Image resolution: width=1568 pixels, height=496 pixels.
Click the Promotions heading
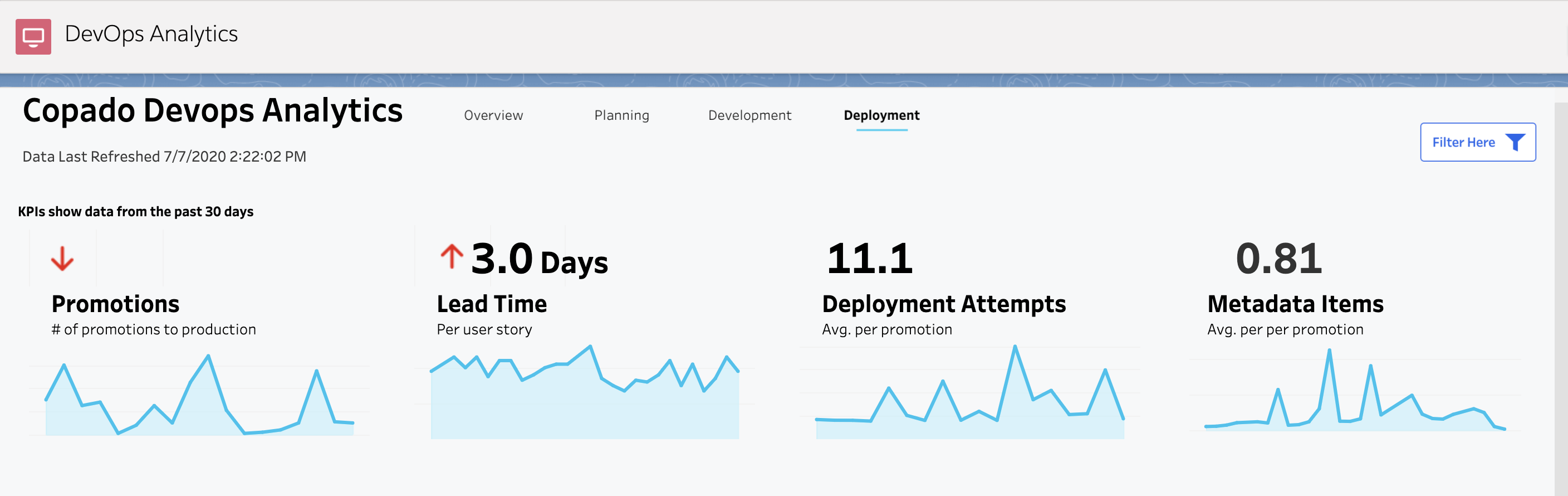click(x=115, y=303)
